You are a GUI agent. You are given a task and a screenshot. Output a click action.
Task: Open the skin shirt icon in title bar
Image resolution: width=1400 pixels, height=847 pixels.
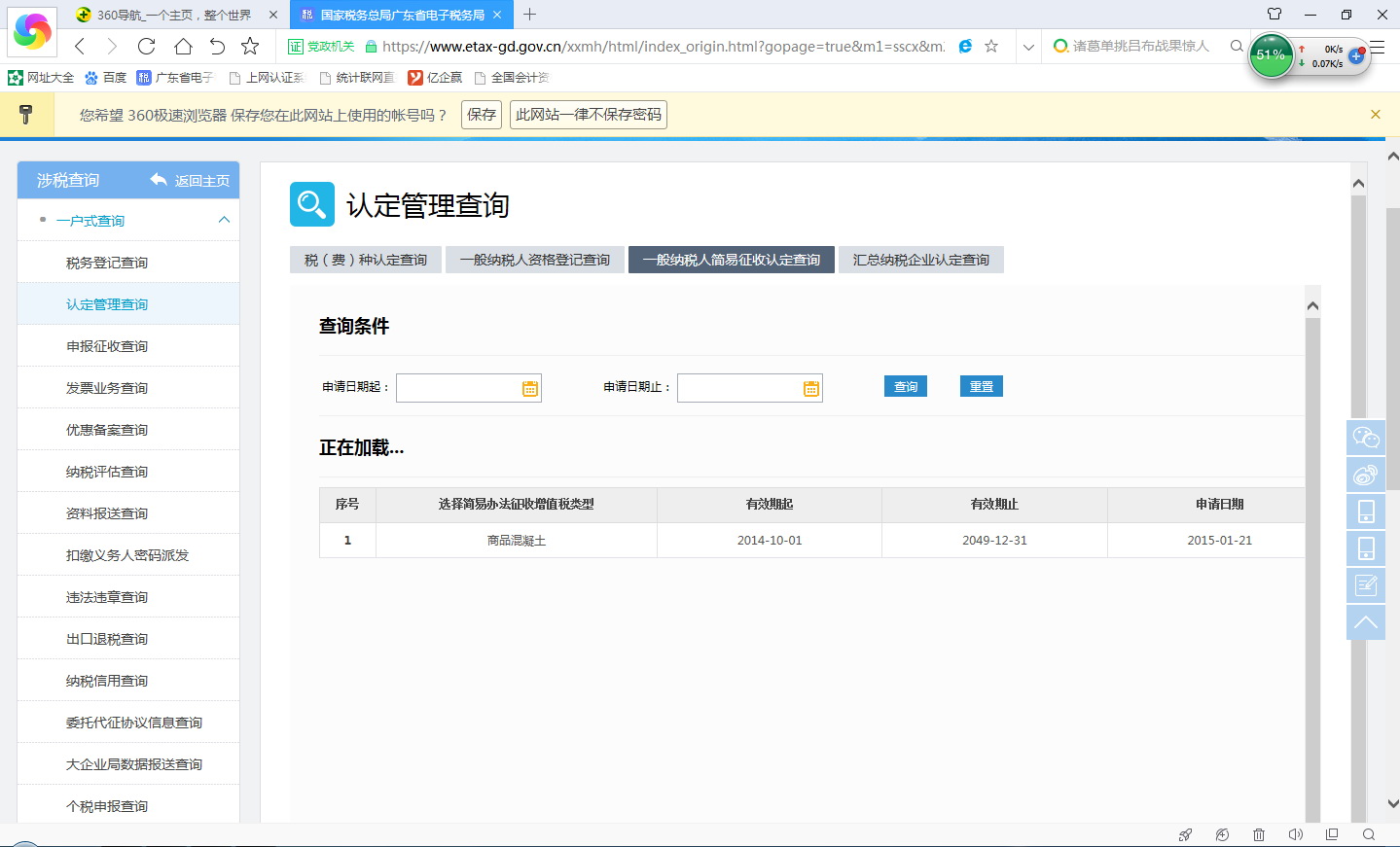[1274, 14]
